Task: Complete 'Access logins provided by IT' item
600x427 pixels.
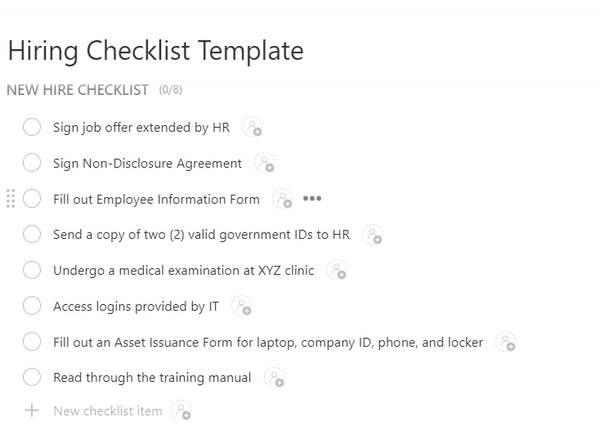Action: tap(32, 306)
